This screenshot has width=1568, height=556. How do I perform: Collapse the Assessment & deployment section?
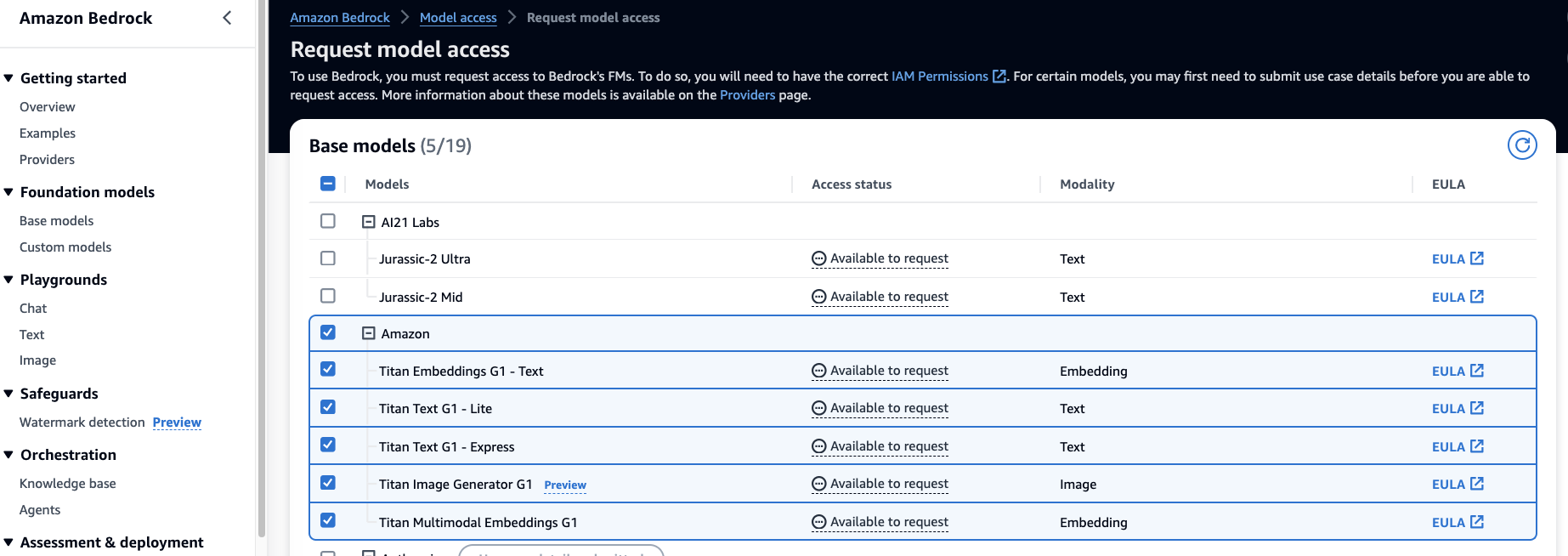pyautogui.click(x=8, y=542)
